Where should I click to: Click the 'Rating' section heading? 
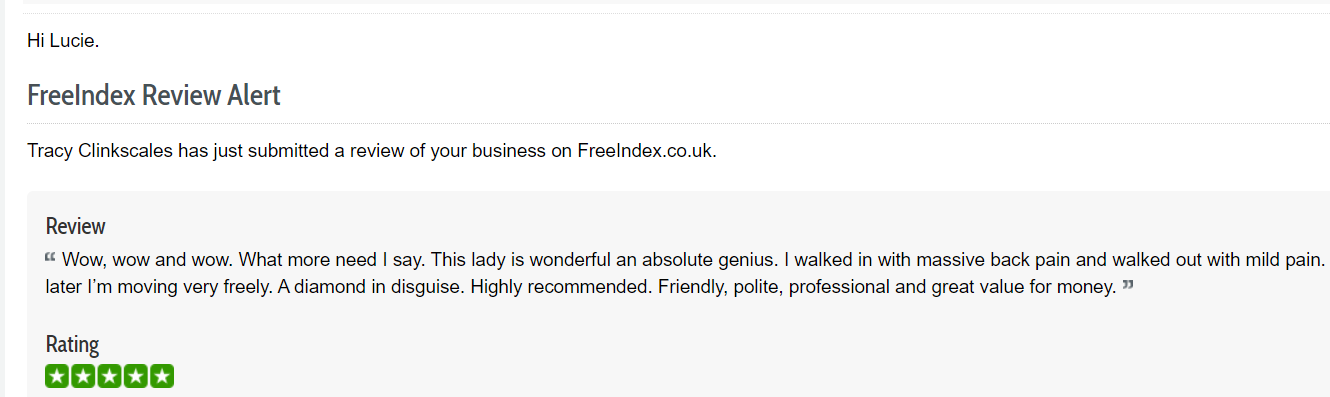tap(73, 345)
